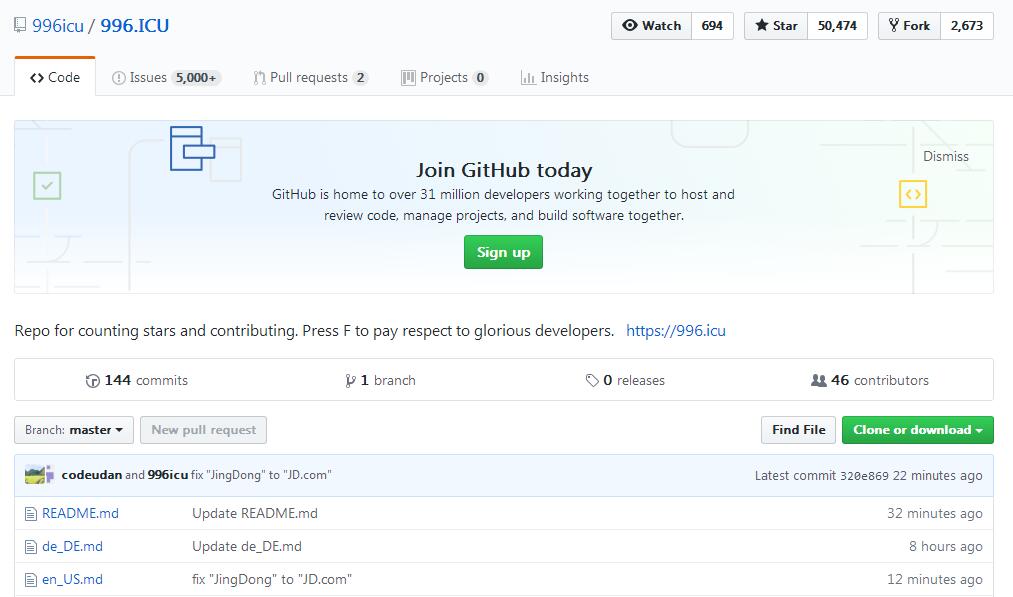Click the people icon beside 46 contributors
Screen dimensions: 1013x597
819,381
